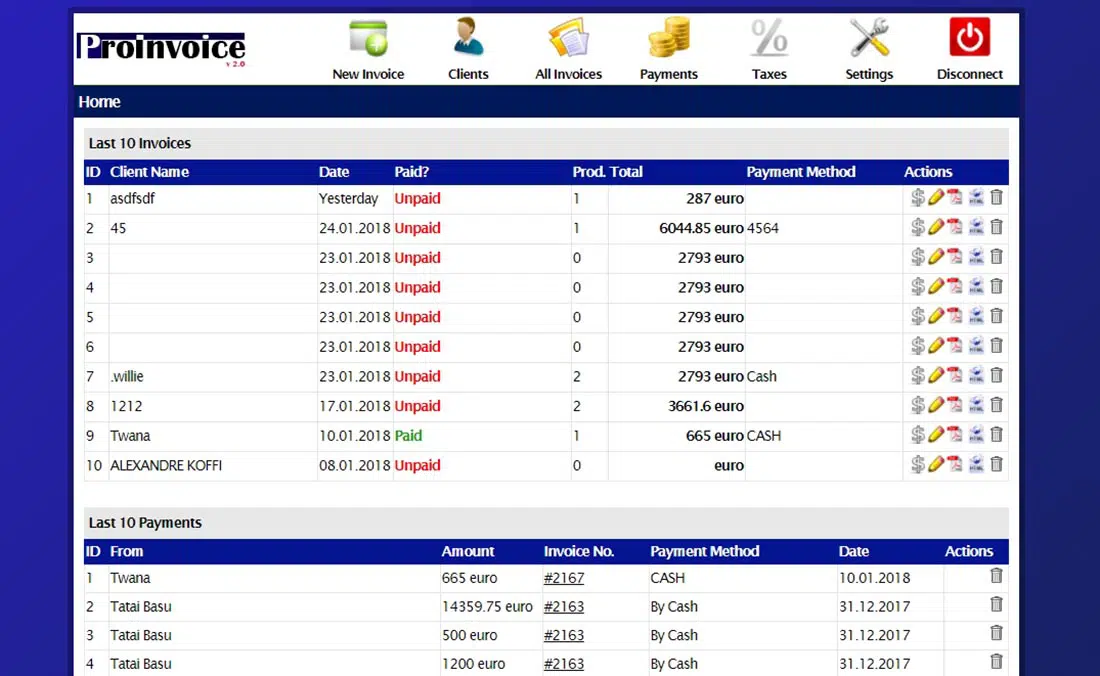Open the New Invoice page
Image resolution: width=1100 pixels, height=676 pixels.
tap(368, 49)
